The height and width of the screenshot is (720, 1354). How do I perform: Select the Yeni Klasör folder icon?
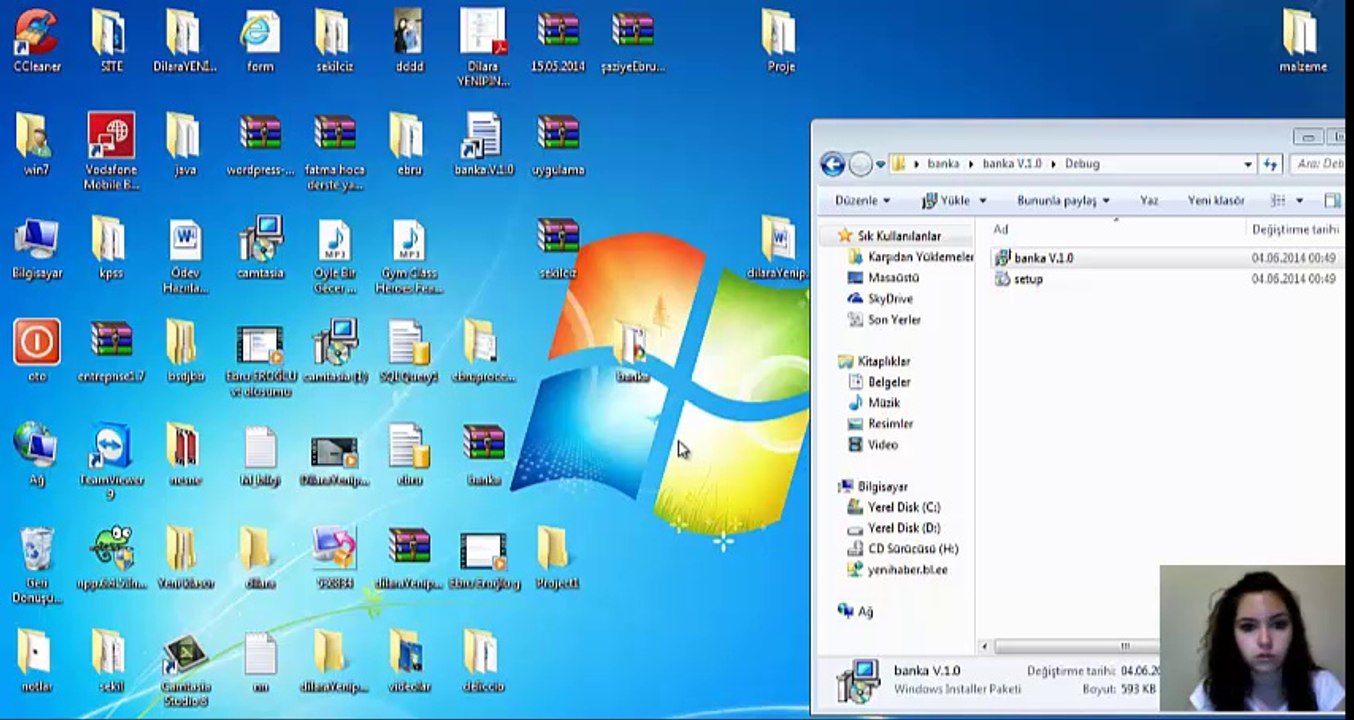tap(185, 558)
